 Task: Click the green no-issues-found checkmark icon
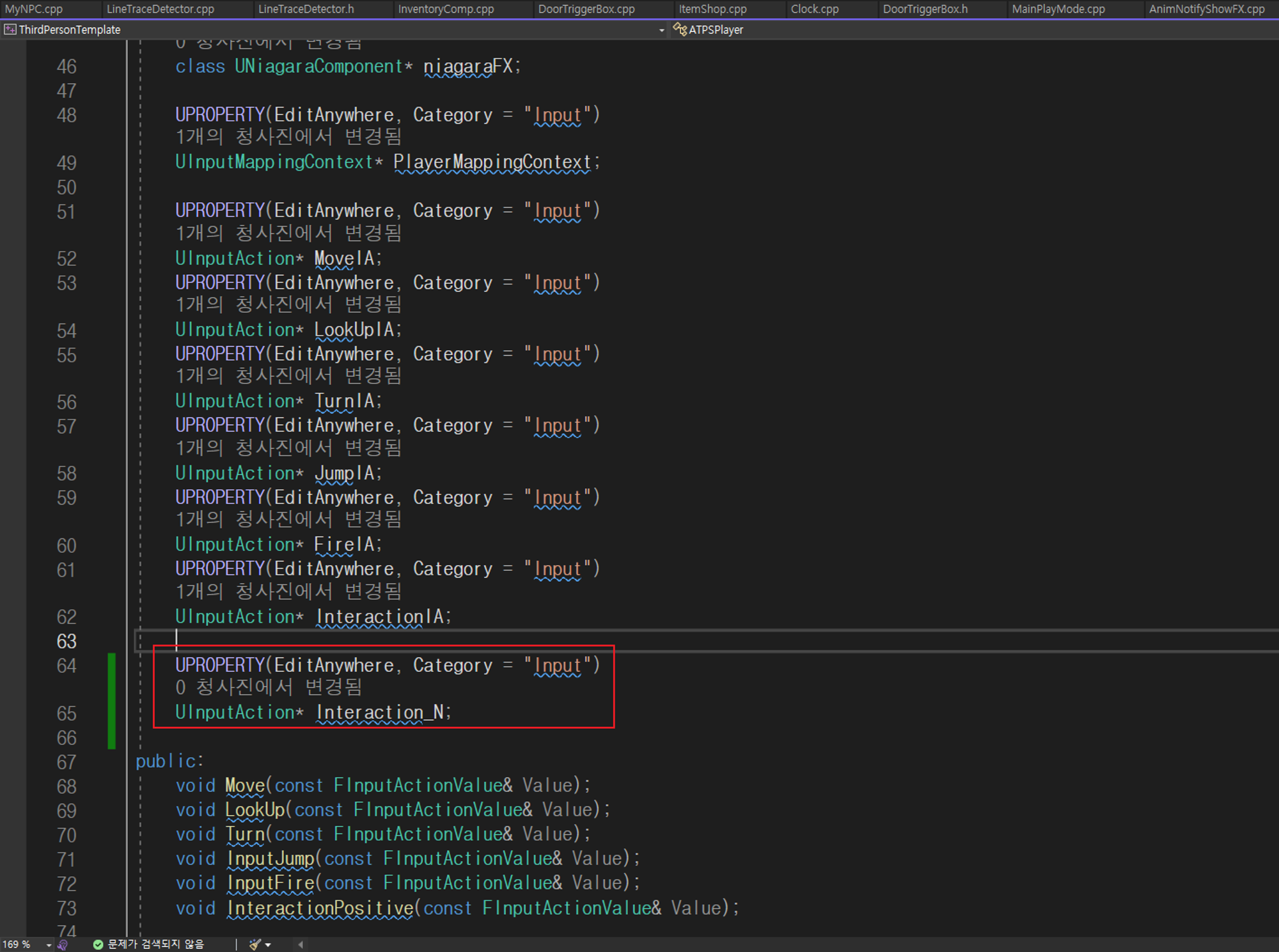click(98, 944)
